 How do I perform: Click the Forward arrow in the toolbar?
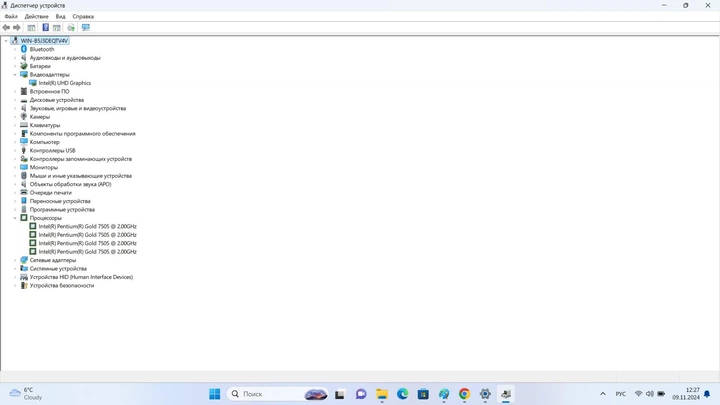[17, 28]
